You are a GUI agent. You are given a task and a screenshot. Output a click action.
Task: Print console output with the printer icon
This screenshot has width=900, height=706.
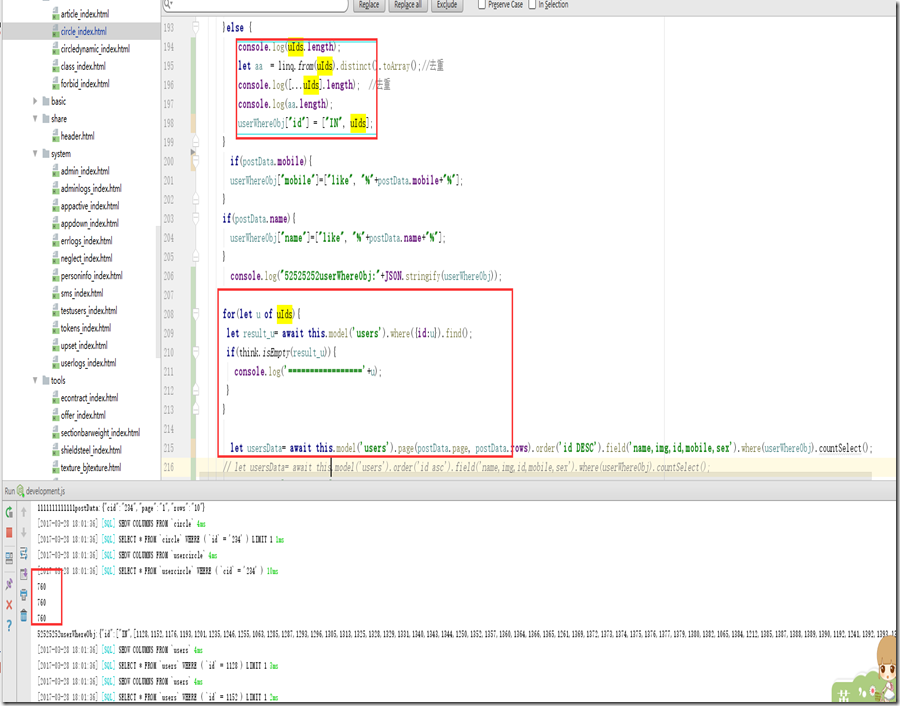click(x=24, y=595)
